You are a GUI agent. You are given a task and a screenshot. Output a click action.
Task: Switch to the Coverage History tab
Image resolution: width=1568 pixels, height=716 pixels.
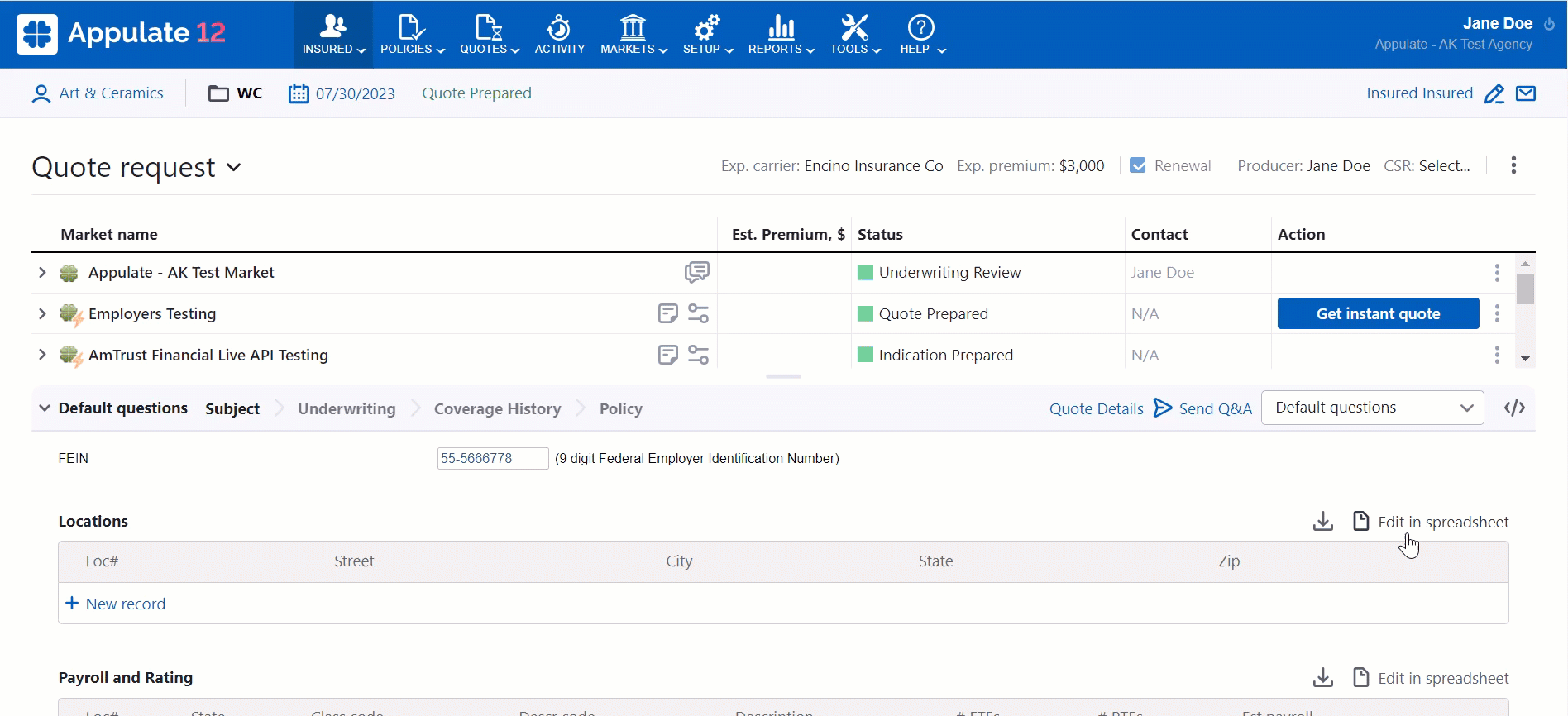click(x=497, y=408)
